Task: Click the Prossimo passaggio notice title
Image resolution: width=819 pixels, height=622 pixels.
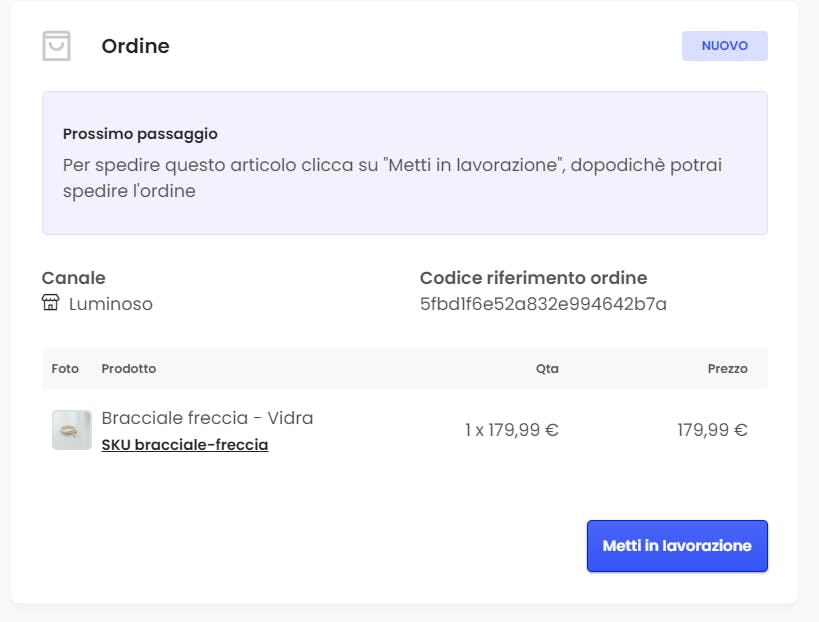Action: tap(140, 133)
